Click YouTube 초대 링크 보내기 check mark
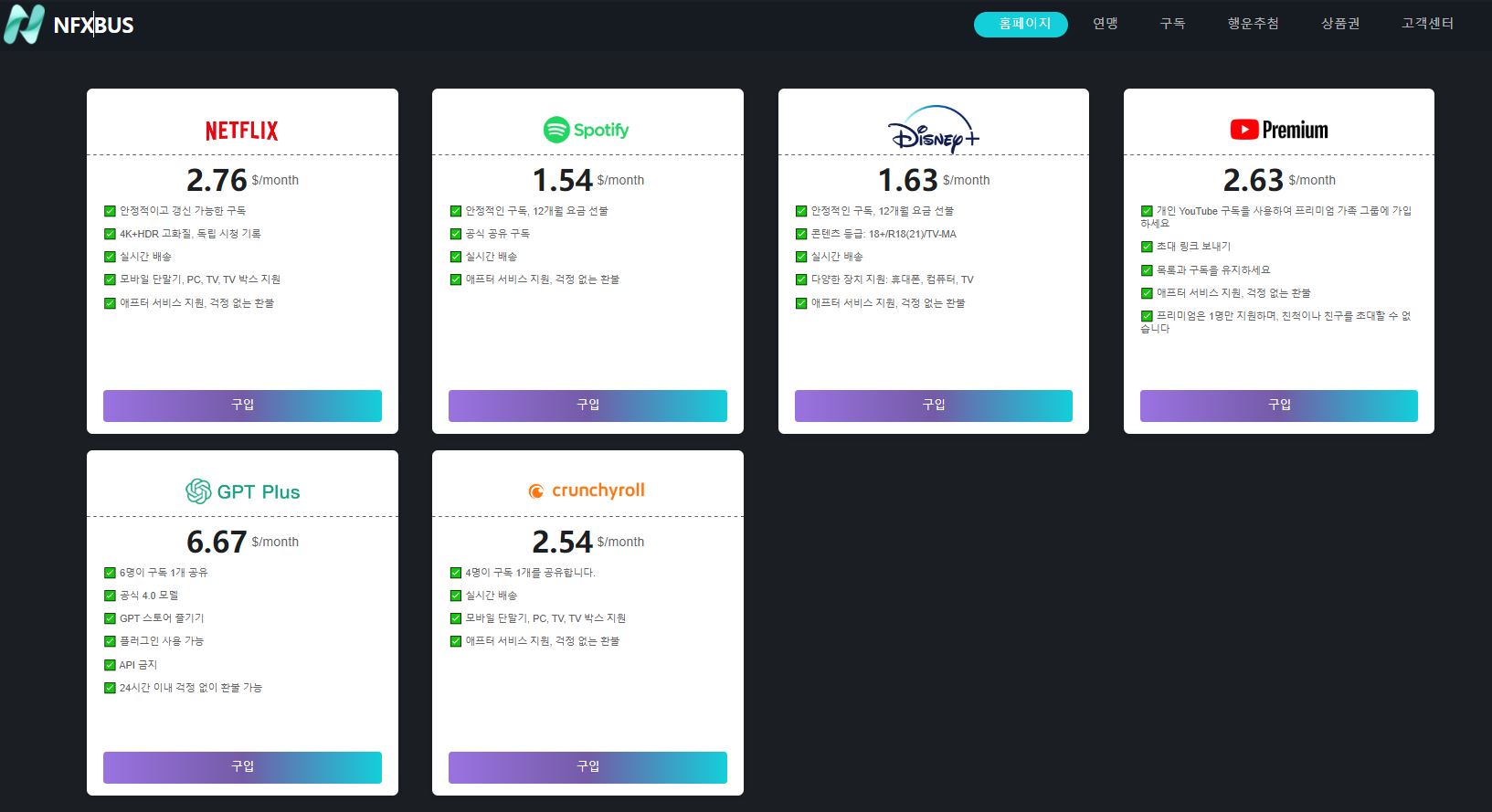The width and height of the screenshot is (1492, 812). coord(1147,247)
